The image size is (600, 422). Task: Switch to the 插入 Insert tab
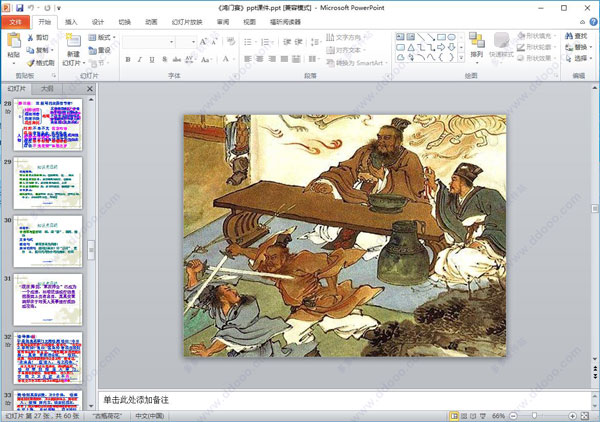tap(71, 22)
